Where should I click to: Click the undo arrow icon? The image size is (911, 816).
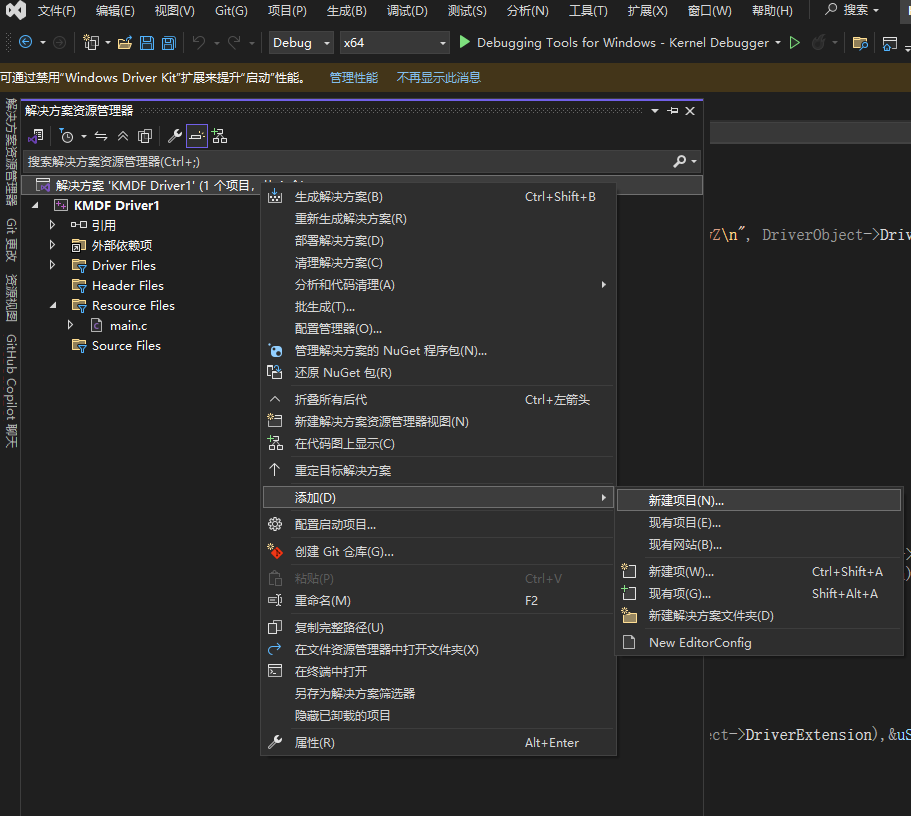pos(199,42)
